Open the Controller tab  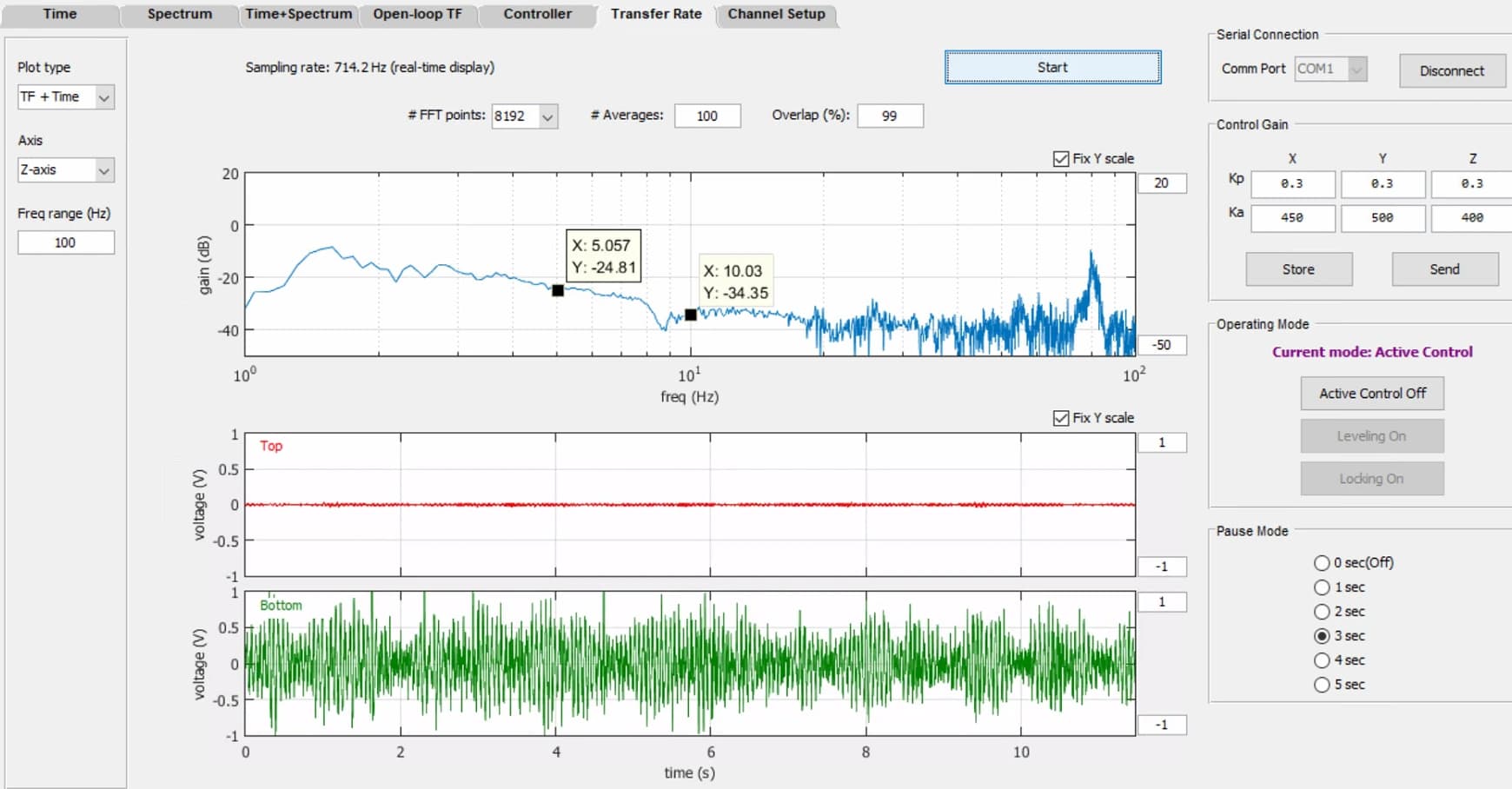pos(537,14)
